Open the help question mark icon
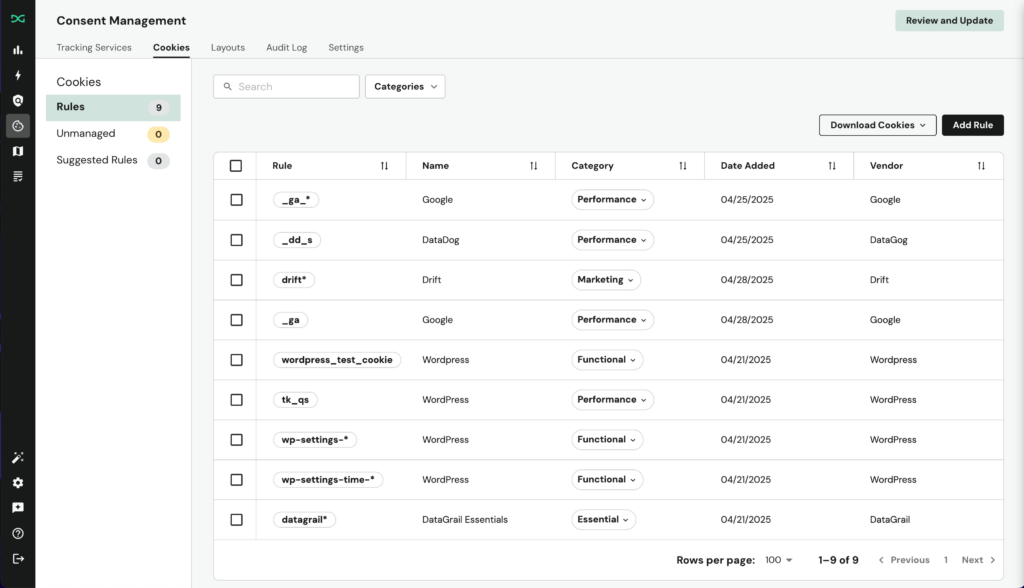This screenshot has width=1024, height=588. [17, 534]
